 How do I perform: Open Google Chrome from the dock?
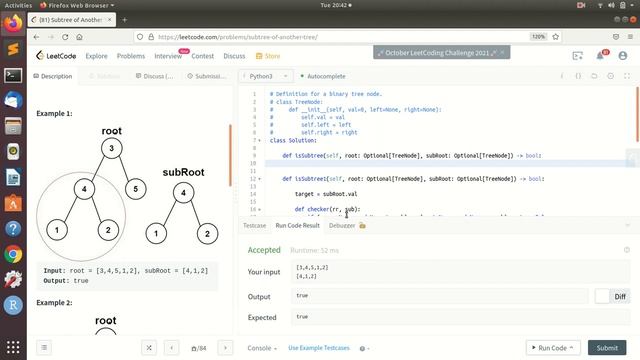[13, 254]
